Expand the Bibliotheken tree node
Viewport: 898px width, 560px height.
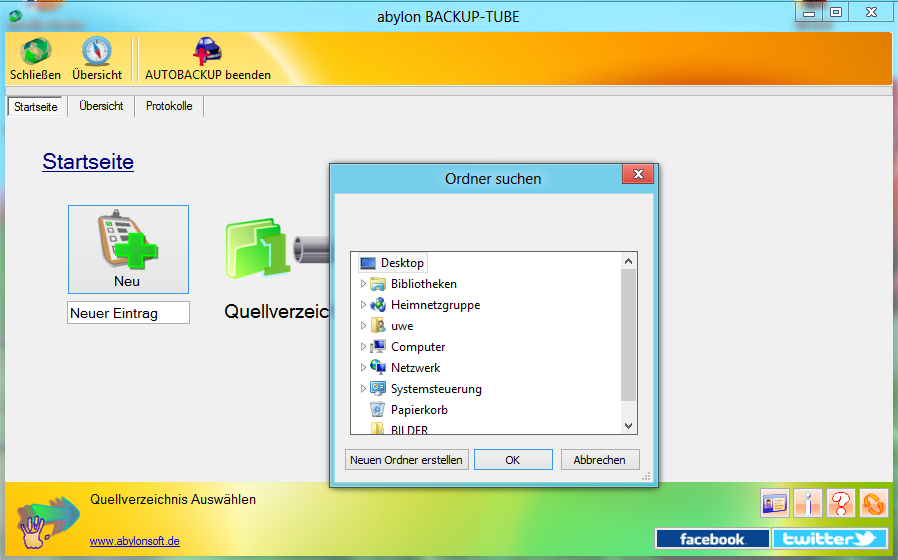click(363, 283)
